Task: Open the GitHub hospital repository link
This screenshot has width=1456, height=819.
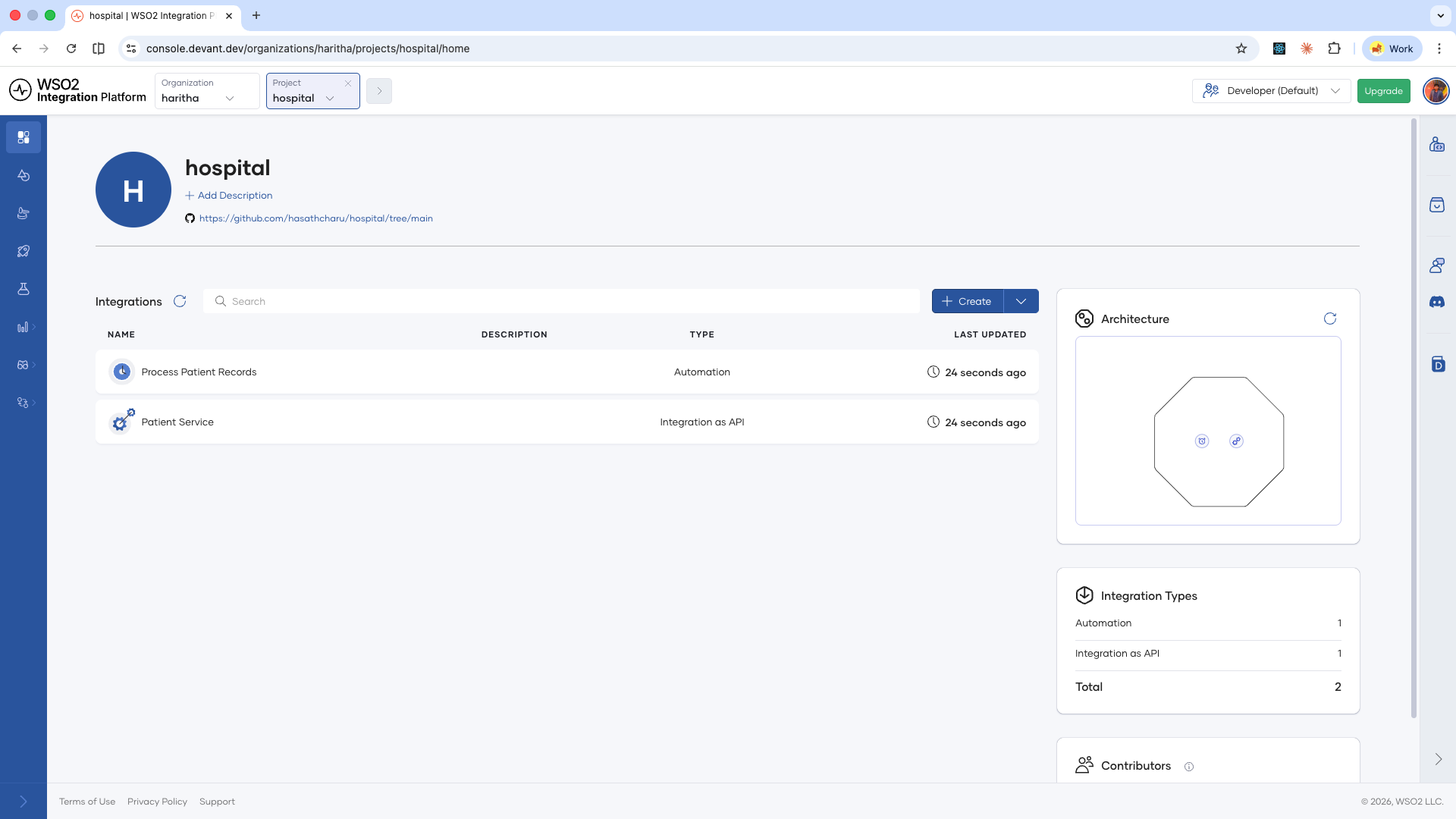Action: pyautogui.click(x=315, y=218)
